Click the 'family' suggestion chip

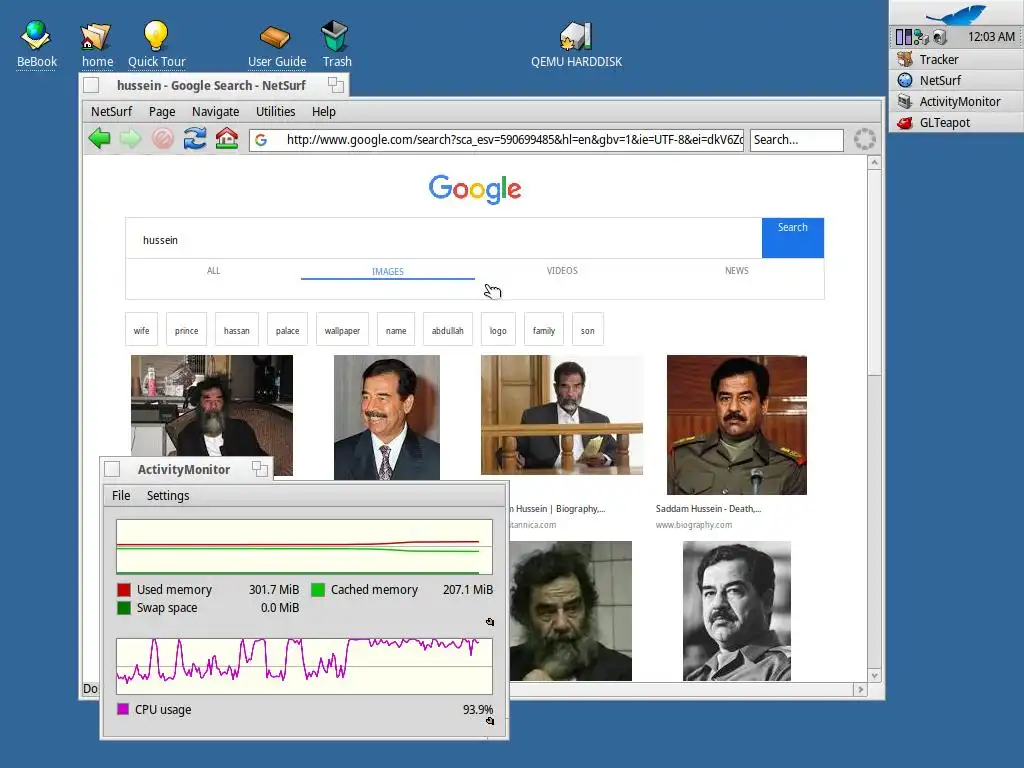tap(544, 328)
